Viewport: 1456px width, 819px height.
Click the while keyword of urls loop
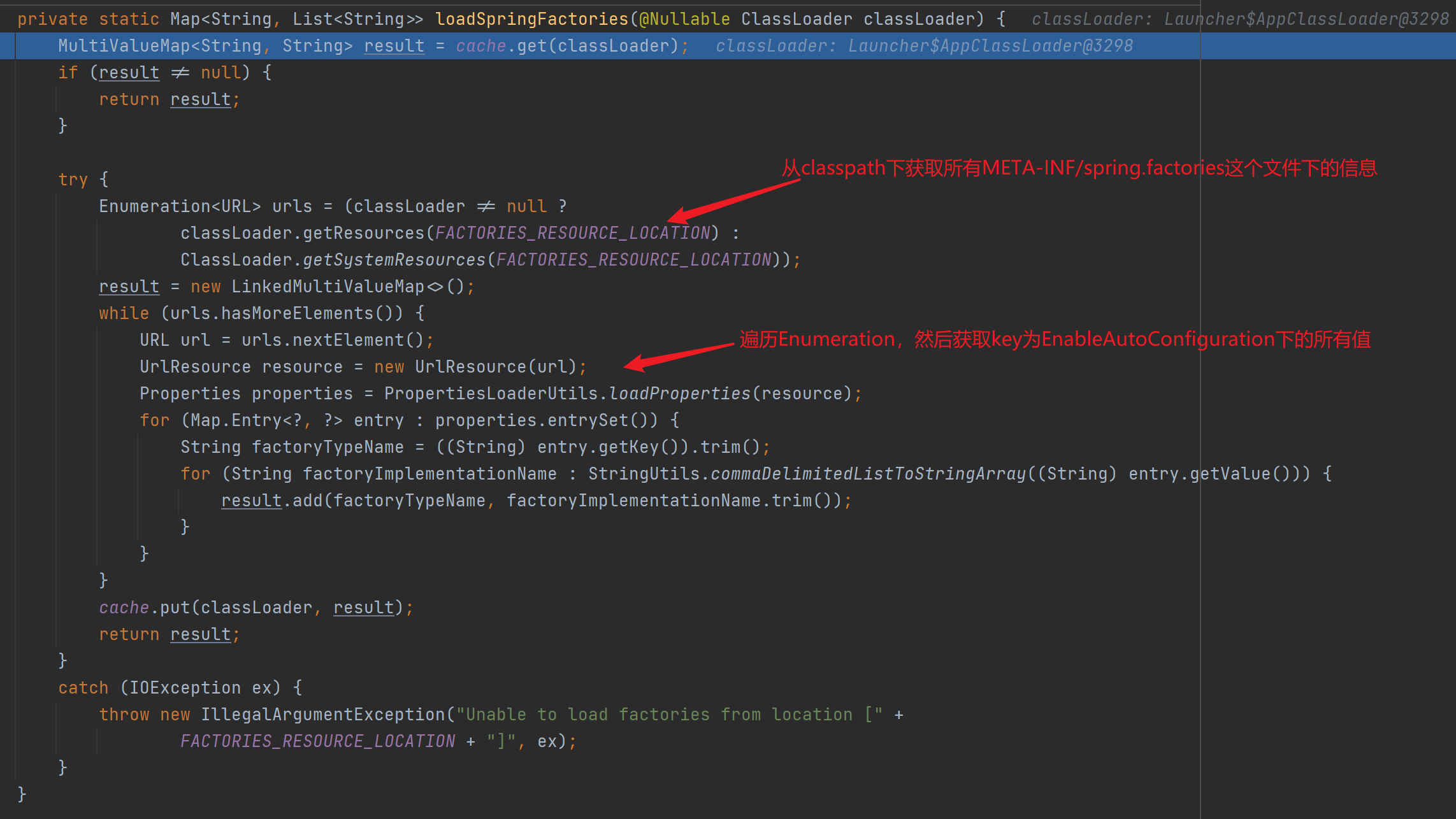[x=124, y=313]
